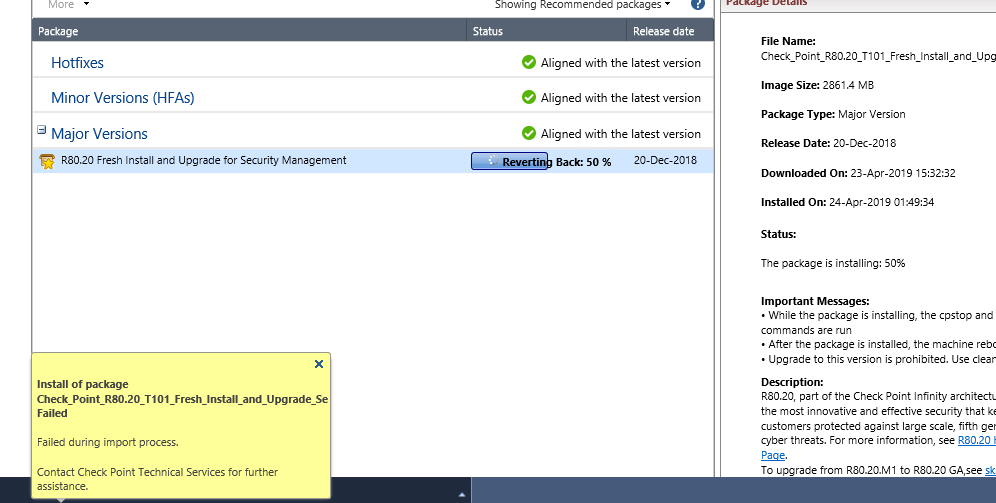
Task: Click green check icon in Hotfixes row
Action: tap(528, 62)
